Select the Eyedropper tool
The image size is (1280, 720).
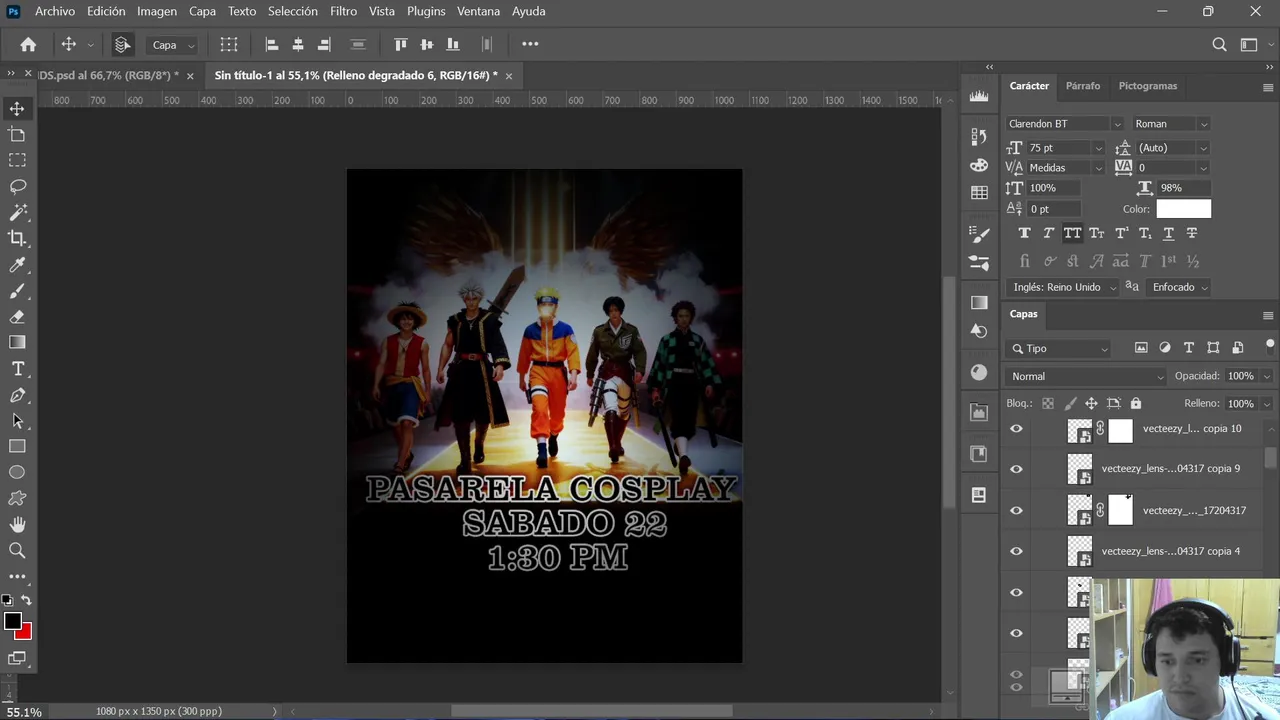pos(17,265)
